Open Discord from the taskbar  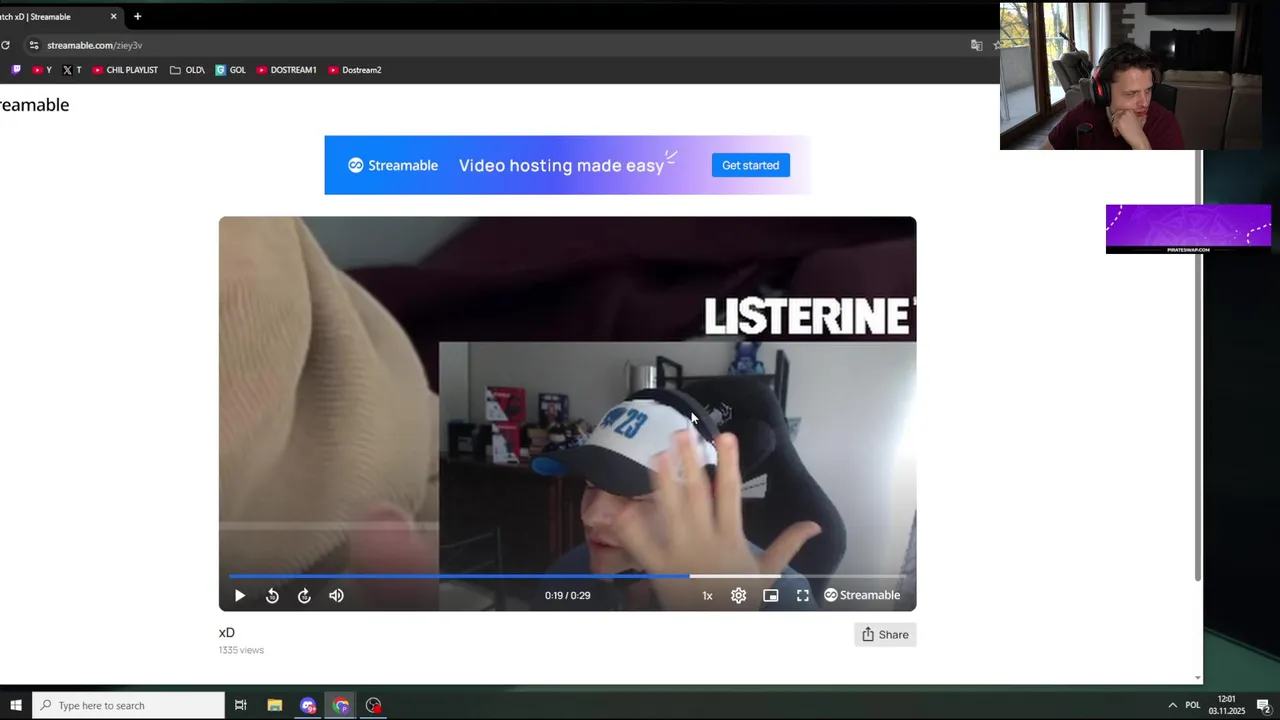click(x=308, y=705)
